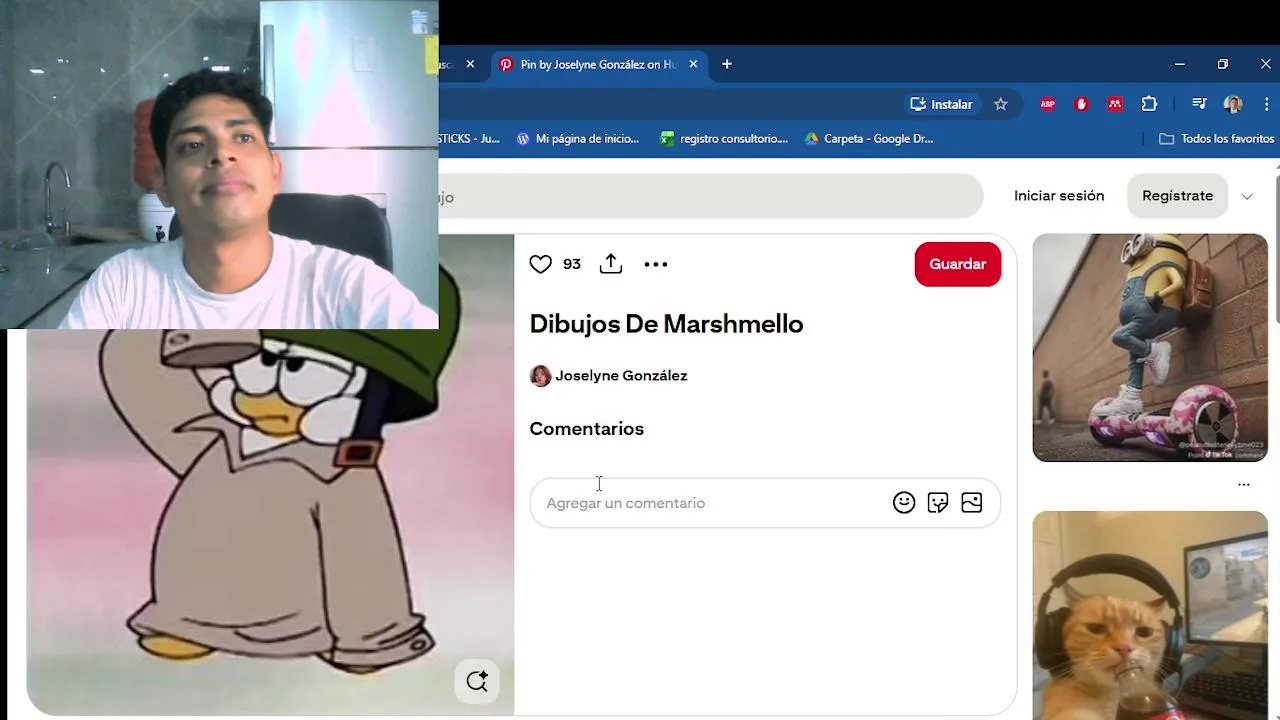The image size is (1280, 720).
Task: Switch to the Pin by Joselyne González tab
Action: 598,64
